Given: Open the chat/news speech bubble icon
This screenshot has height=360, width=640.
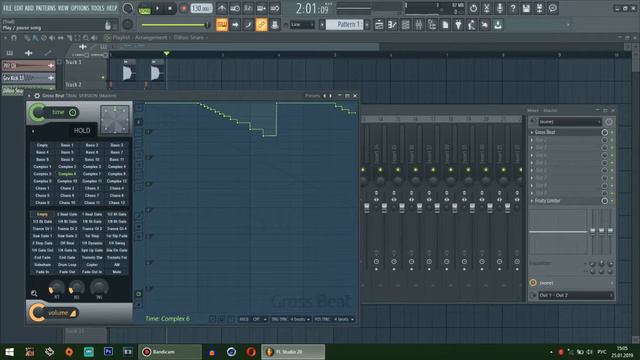Looking at the screenshot, I should [x=553, y=8].
